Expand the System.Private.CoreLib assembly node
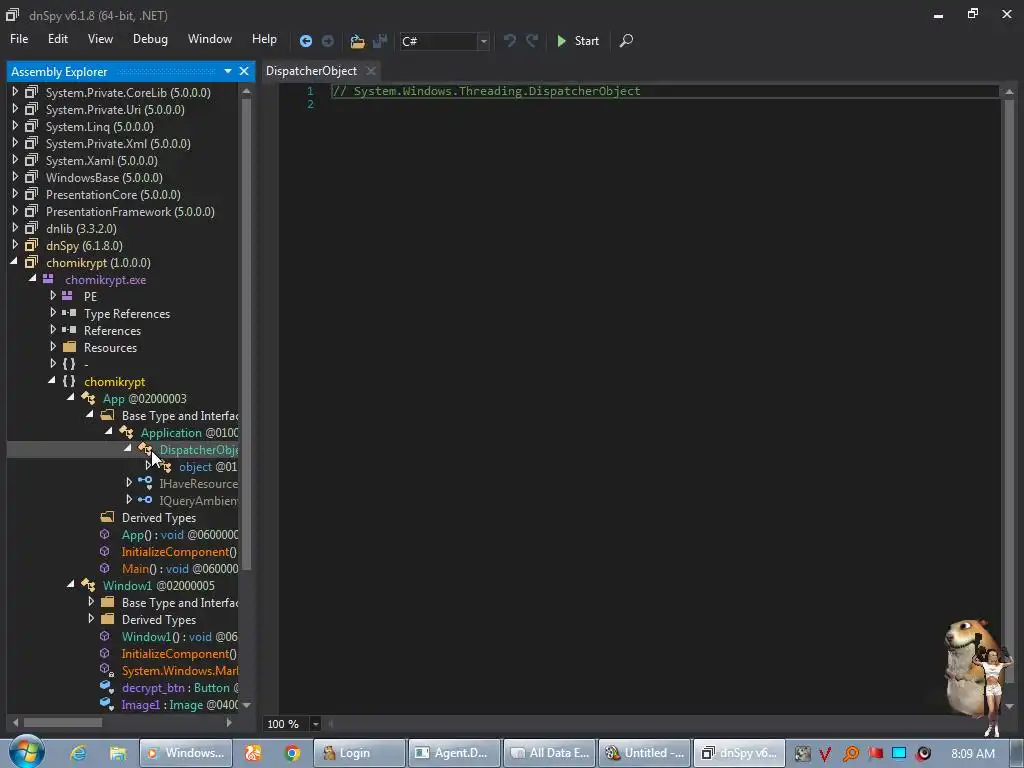Image resolution: width=1024 pixels, height=768 pixels. [x=15, y=92]
